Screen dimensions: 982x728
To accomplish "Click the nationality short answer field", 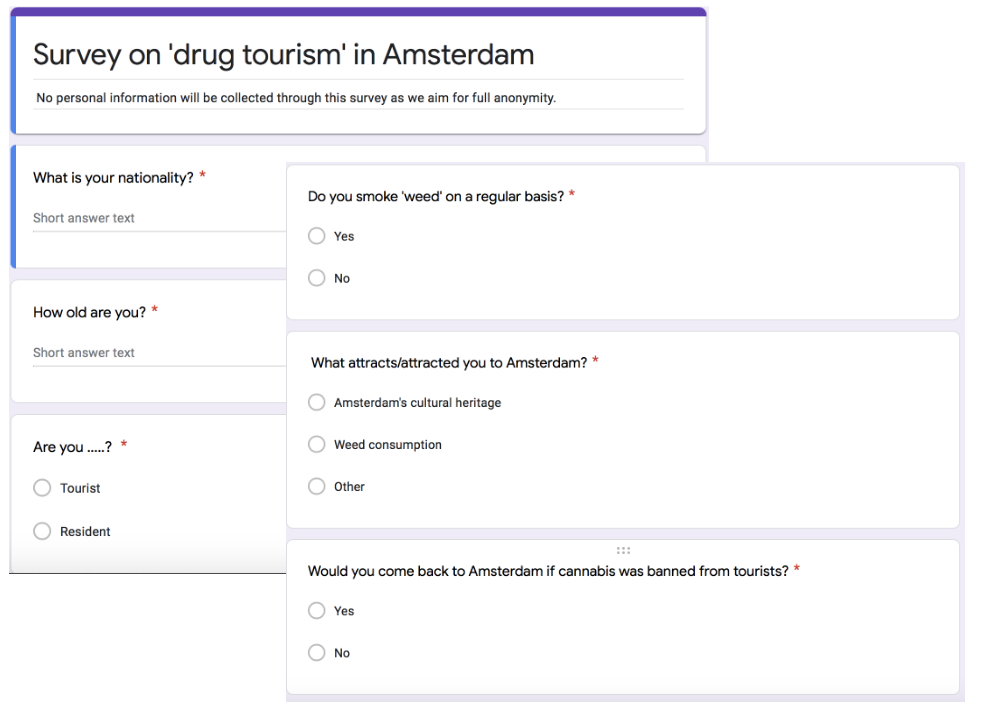I will [x=150, y=219].
